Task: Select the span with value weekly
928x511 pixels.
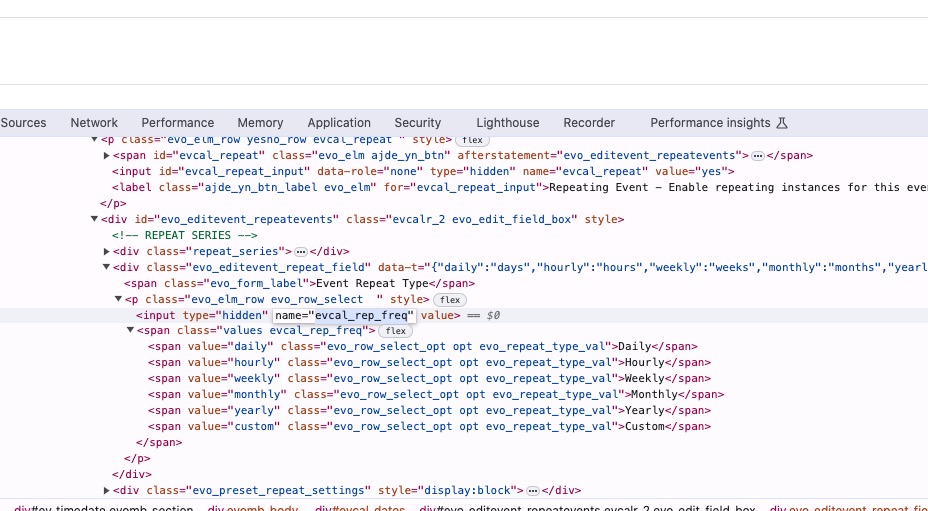Action: pos(429,378)
